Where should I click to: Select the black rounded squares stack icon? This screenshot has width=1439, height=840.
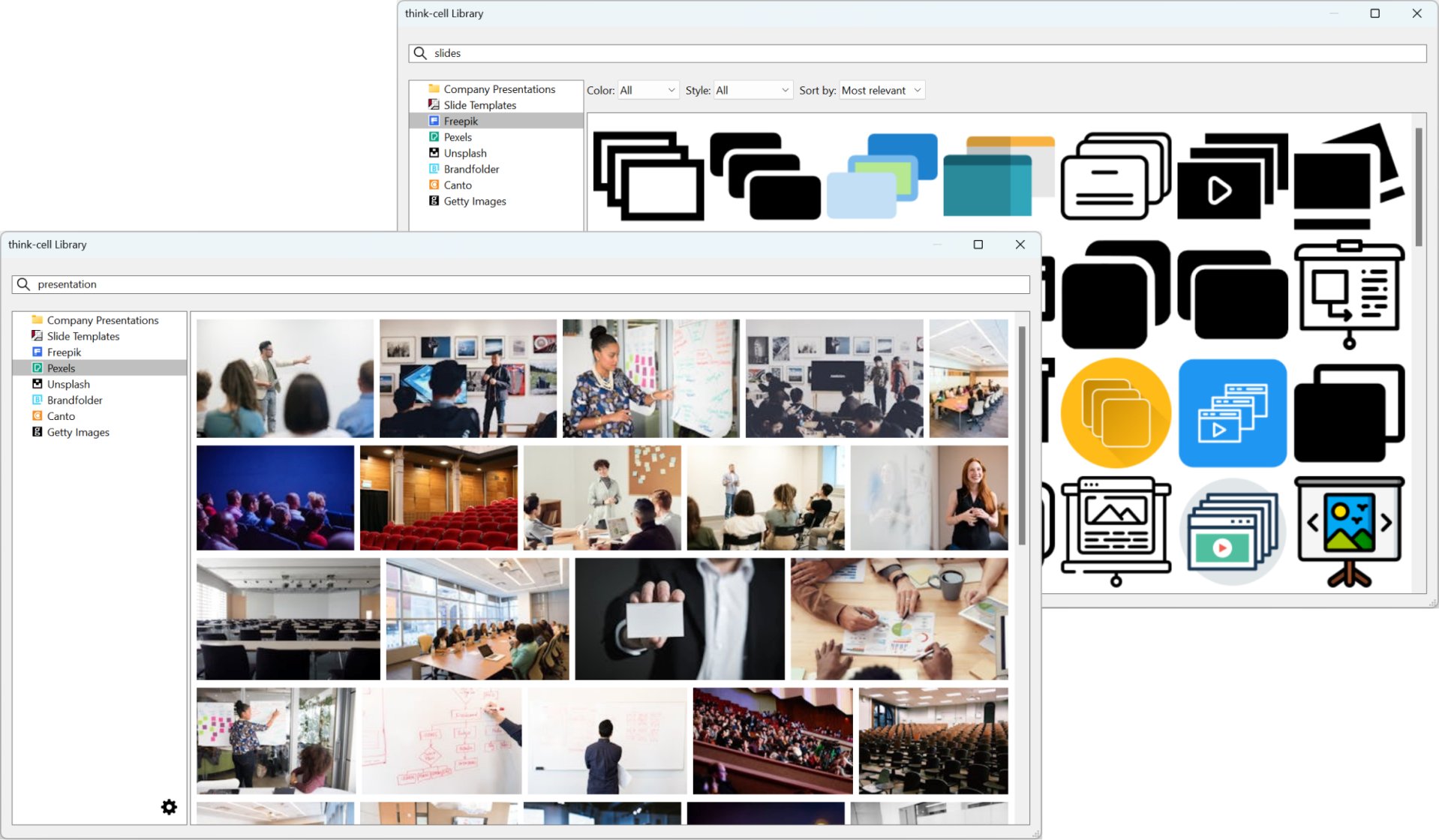click(x=1116, y=295)
